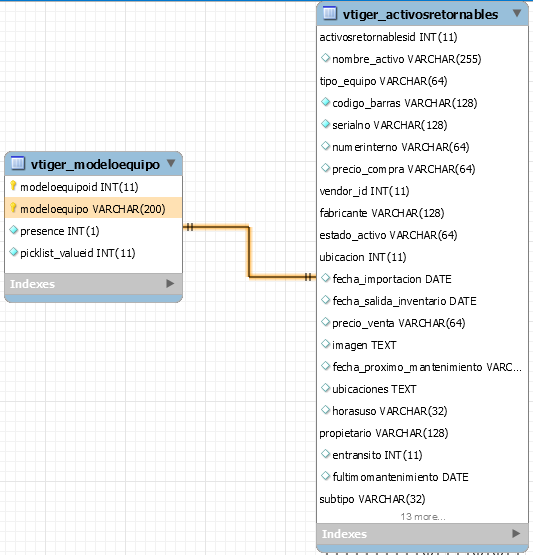This screenshot has height=555, width=533.
Task: Click the diamond icon next to presence INT(1)
Action: [13, 230]
